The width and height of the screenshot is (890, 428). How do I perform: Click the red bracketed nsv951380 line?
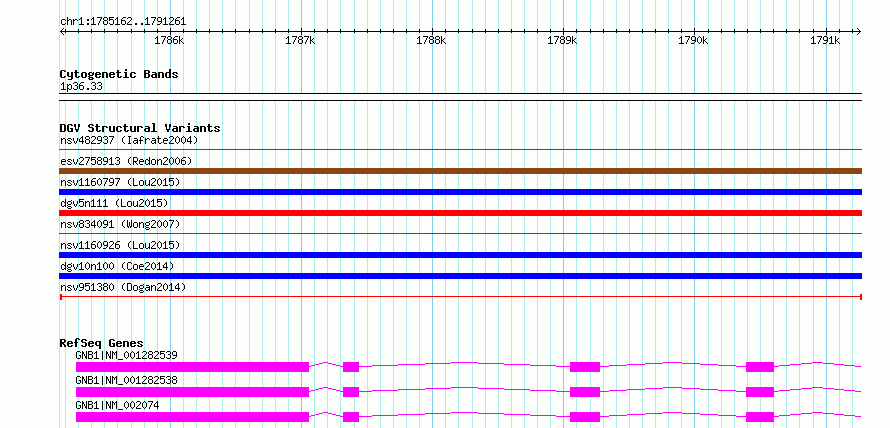[461, 297]
